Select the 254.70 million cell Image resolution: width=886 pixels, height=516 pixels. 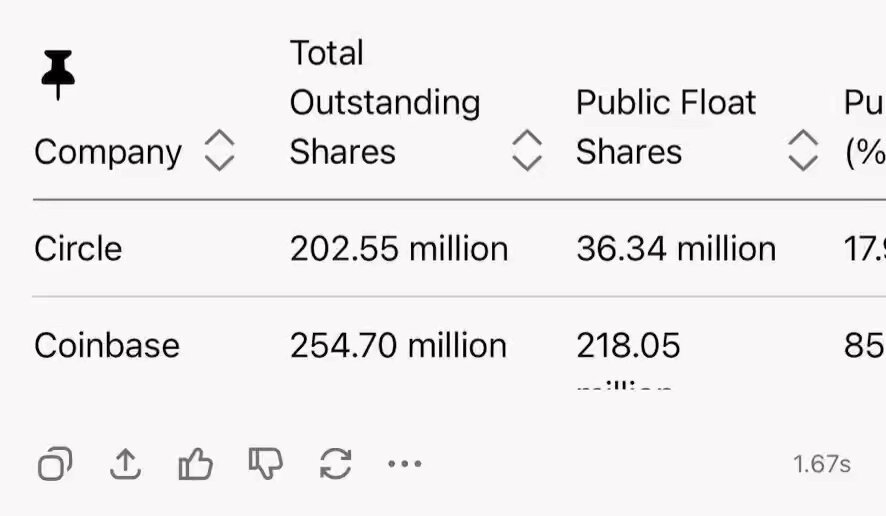tap(398, 345)
